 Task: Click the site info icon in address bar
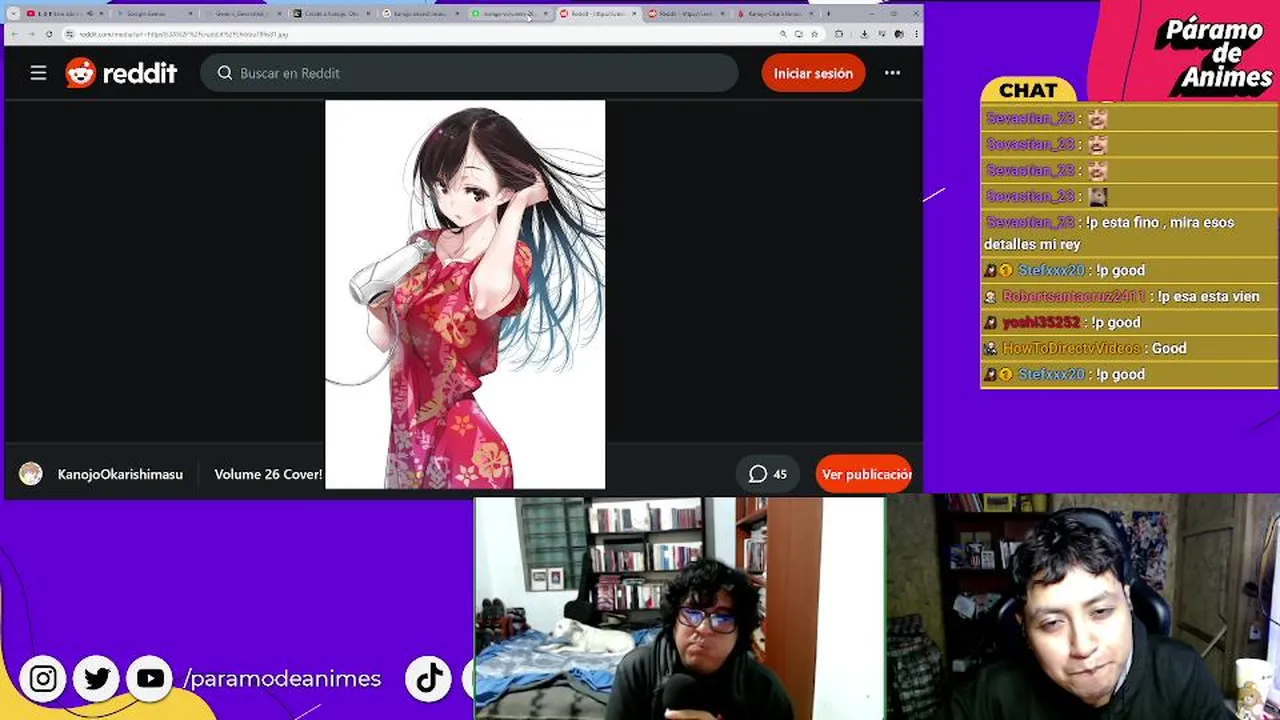pos(69,34)
